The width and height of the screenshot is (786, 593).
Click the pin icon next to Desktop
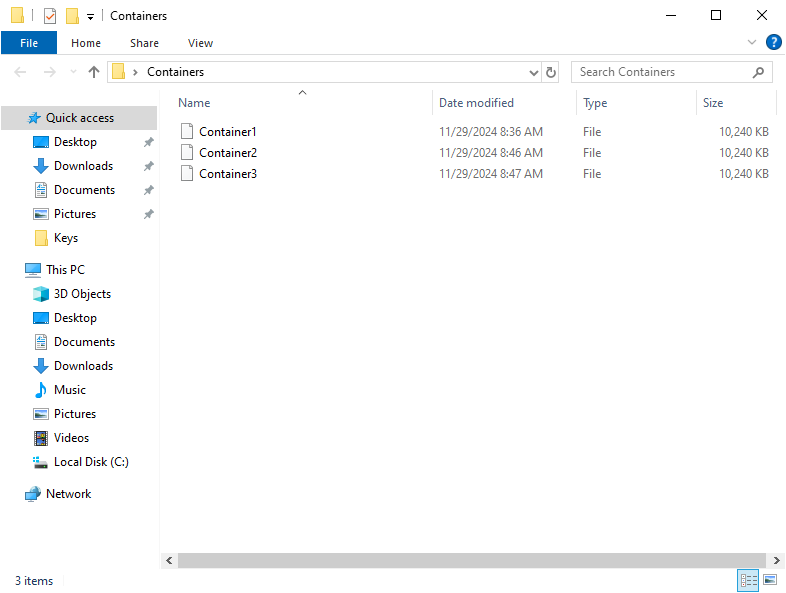(x=148, y=142)
